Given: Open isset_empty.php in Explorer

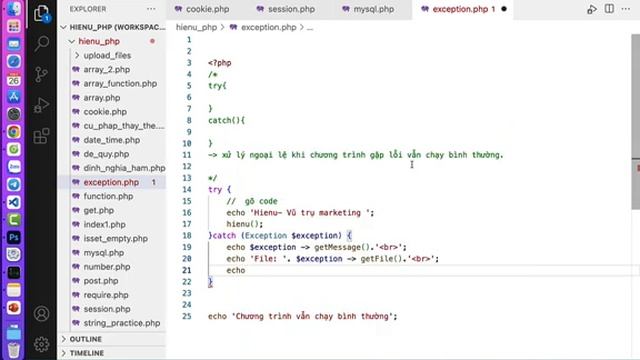Looking at the screenshot, I should (116, 238).
